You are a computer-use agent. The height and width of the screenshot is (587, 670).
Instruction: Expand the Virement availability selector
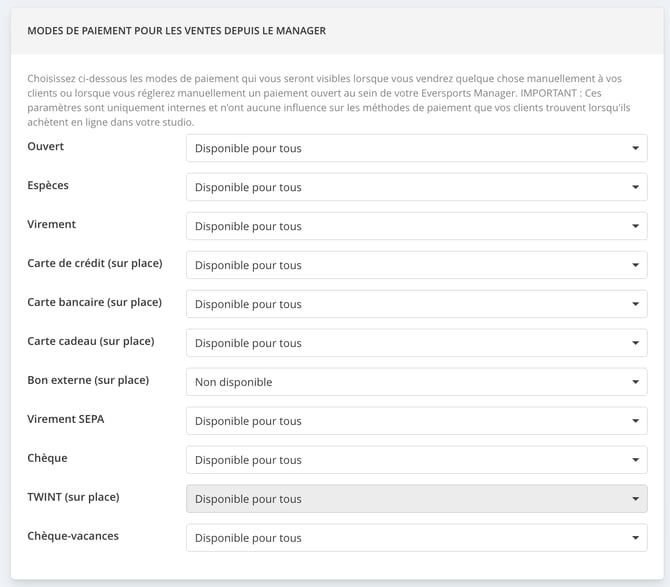[x=417, y=226]
